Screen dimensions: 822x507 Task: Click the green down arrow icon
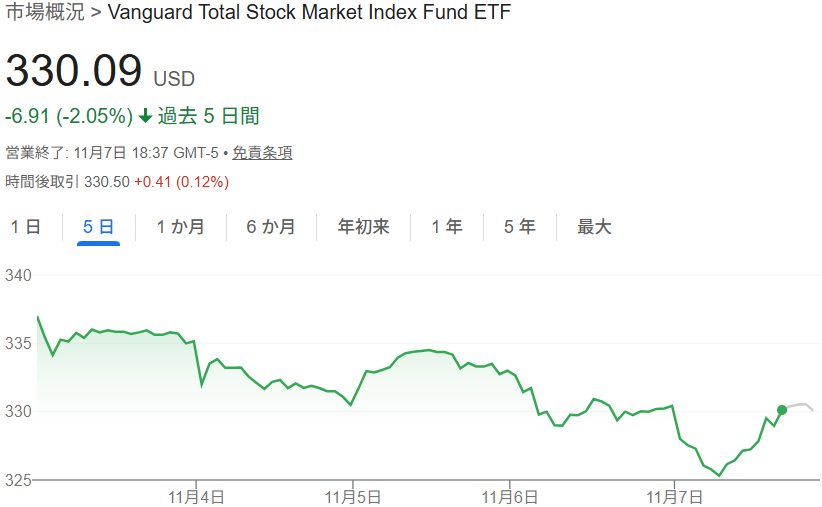[x=145, y=117]
